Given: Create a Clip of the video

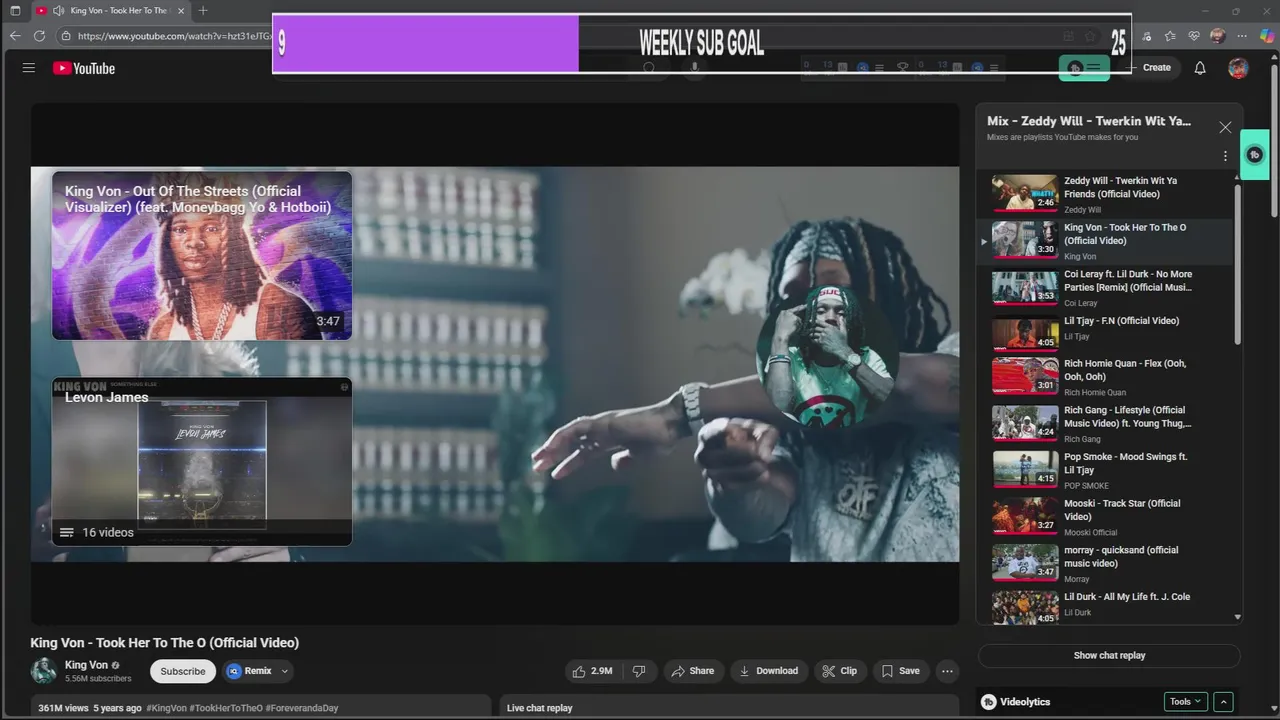Looking at the screenshot, I should click(840, 671).
